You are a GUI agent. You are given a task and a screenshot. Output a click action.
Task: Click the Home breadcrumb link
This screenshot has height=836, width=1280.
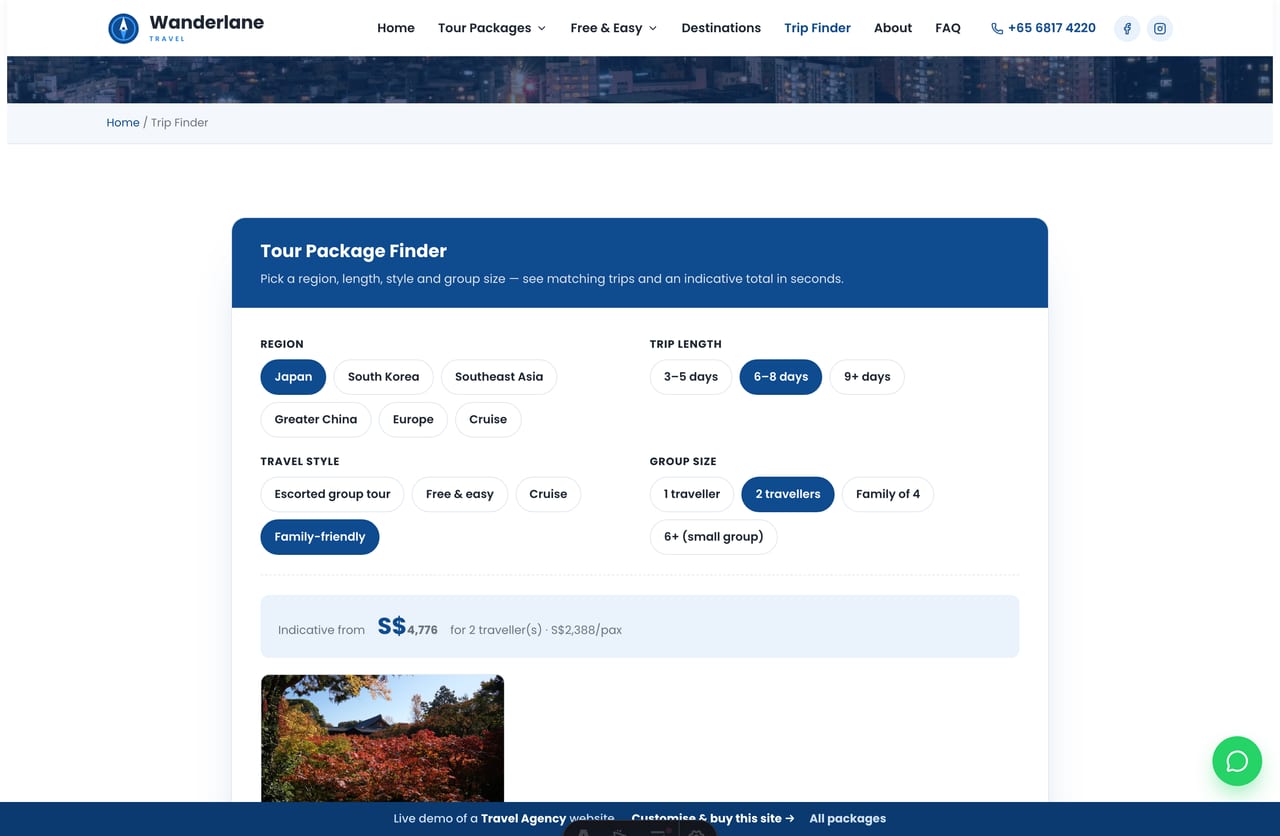[x=123, y=122]
